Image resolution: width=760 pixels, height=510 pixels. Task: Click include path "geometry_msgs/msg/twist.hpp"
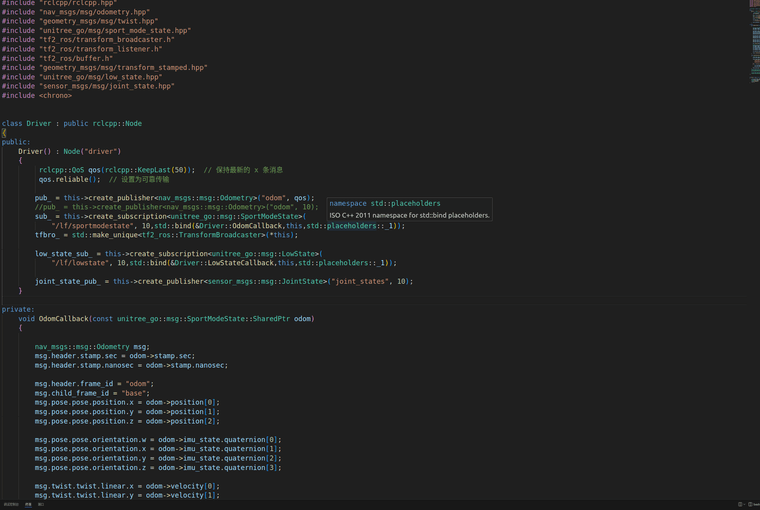point(99,21)
